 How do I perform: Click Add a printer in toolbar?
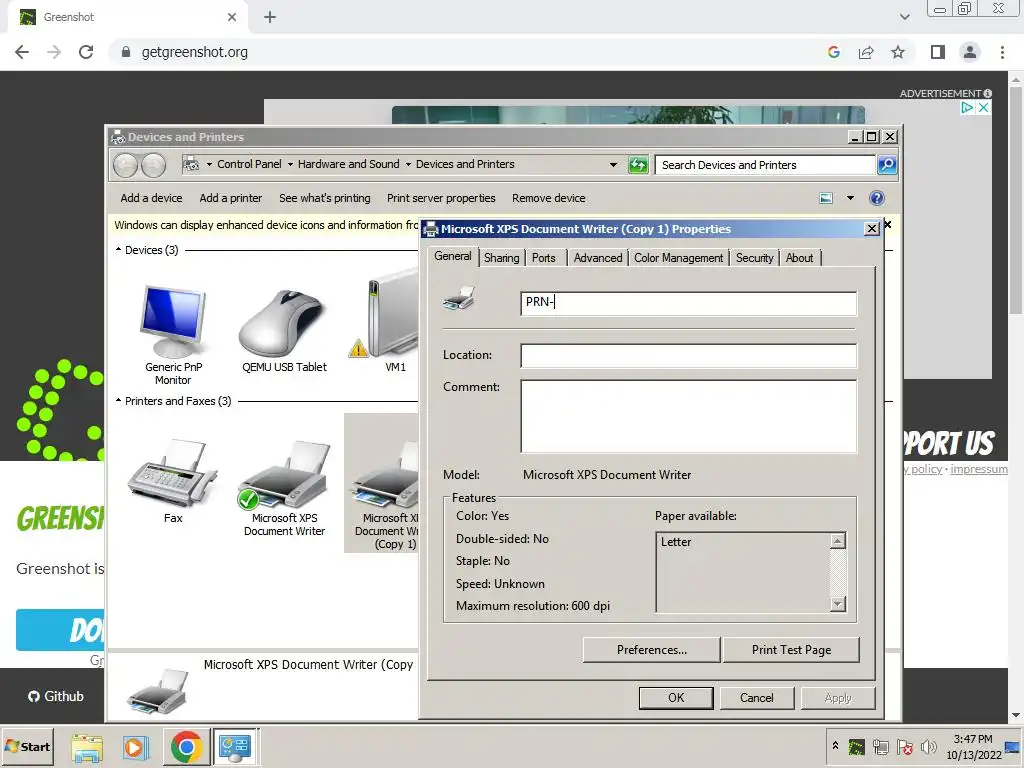[x=231, y=198]
